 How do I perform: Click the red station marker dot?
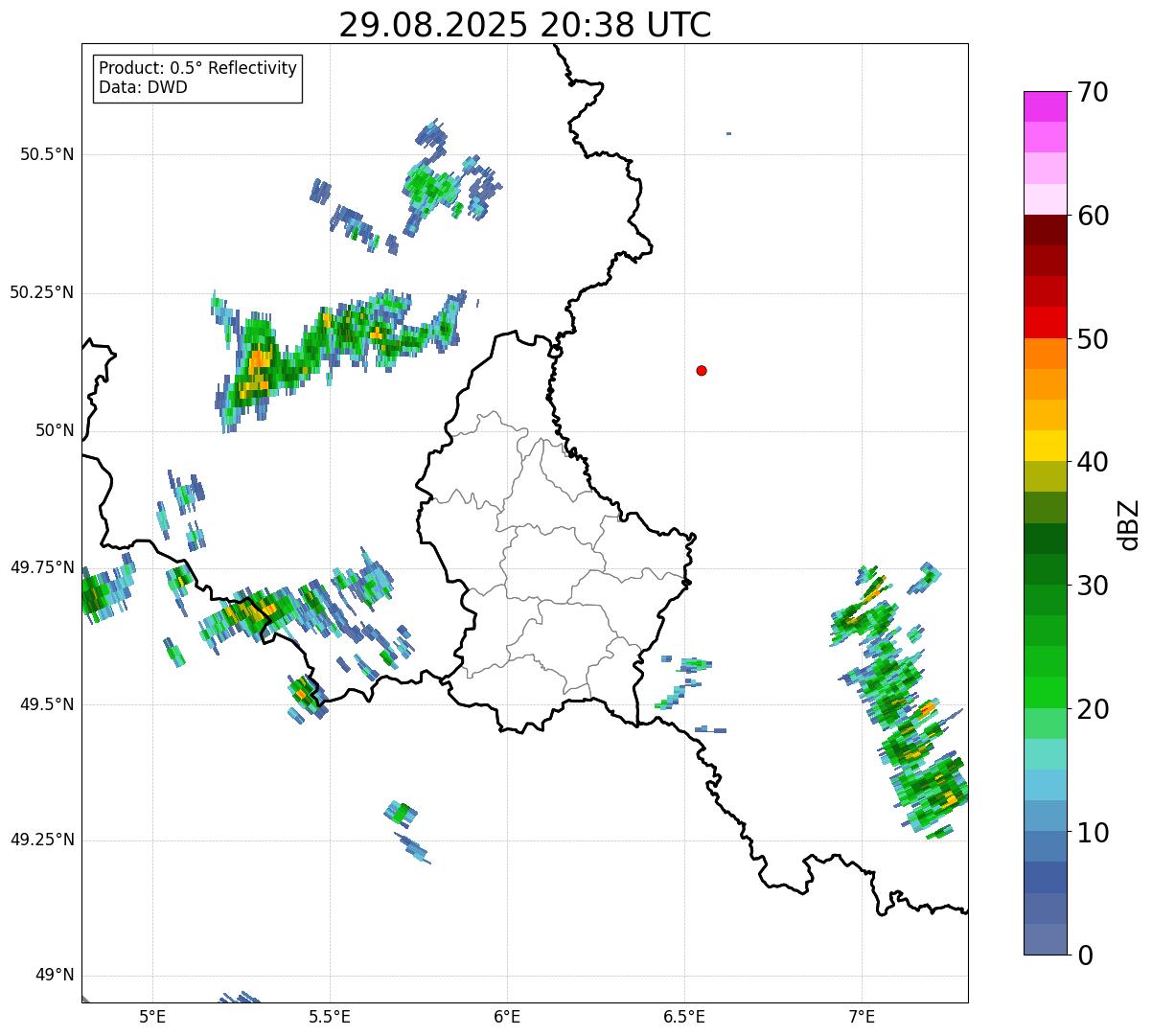tap(702, 370)
